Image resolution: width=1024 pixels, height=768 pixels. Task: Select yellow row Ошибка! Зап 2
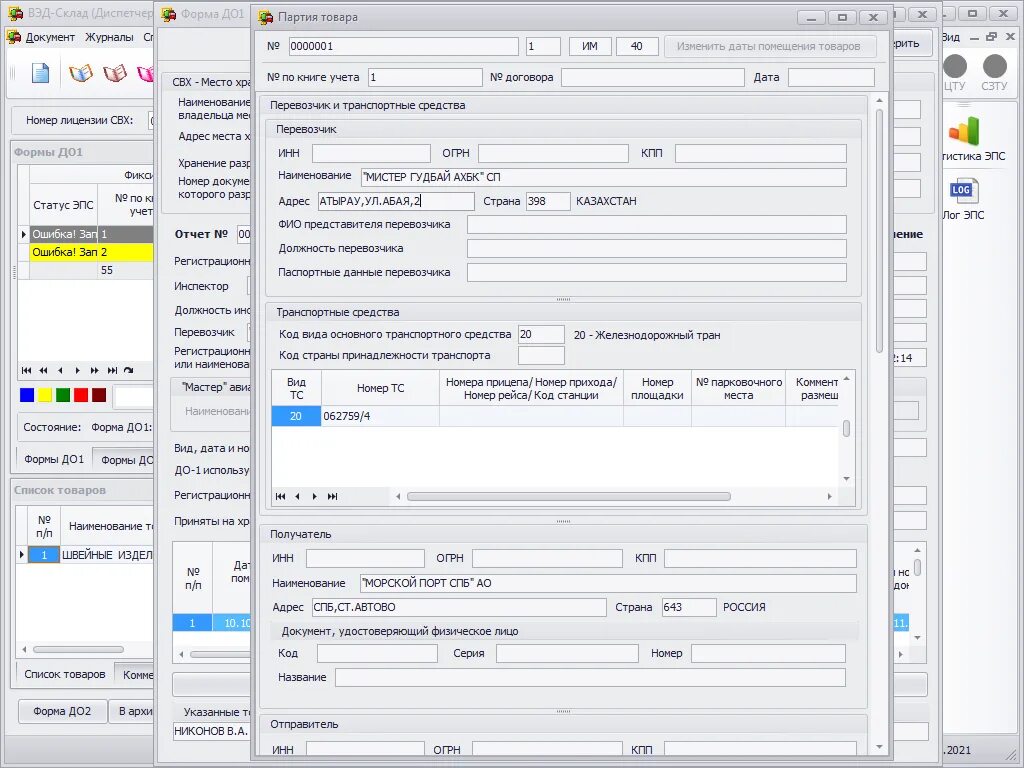tap(91, 252)
